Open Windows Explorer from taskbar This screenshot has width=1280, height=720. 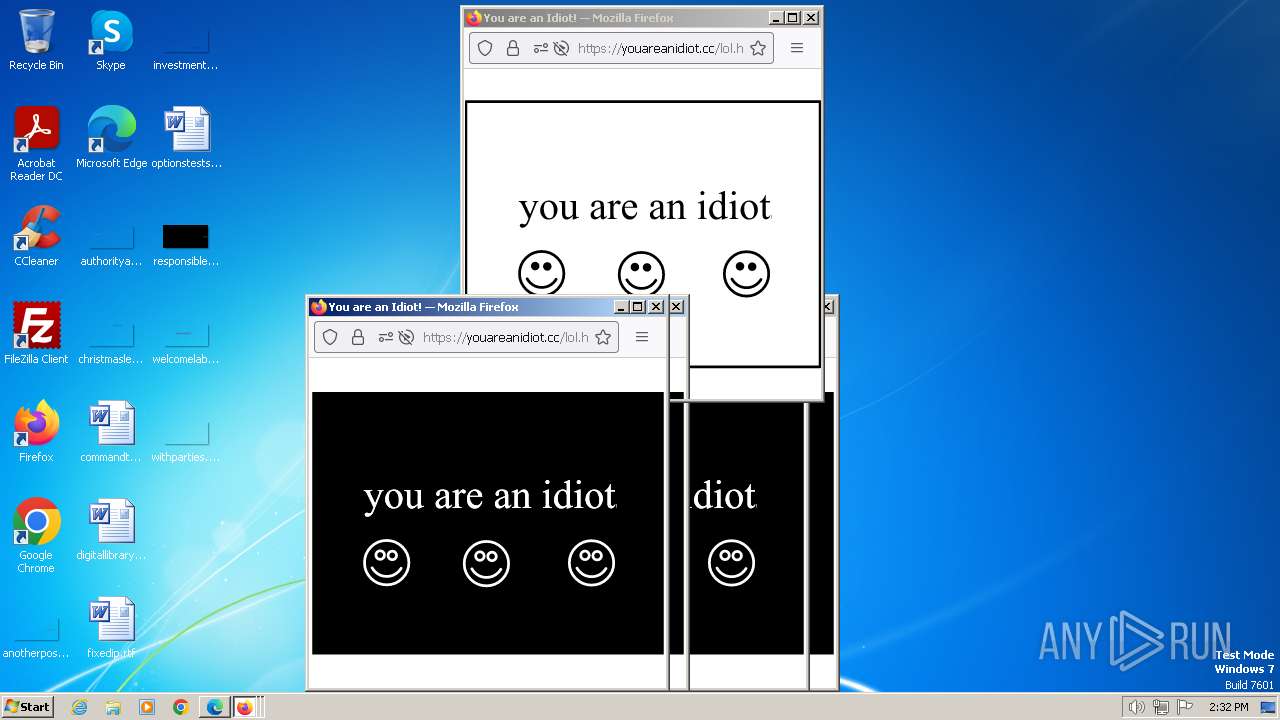[113, 707]
